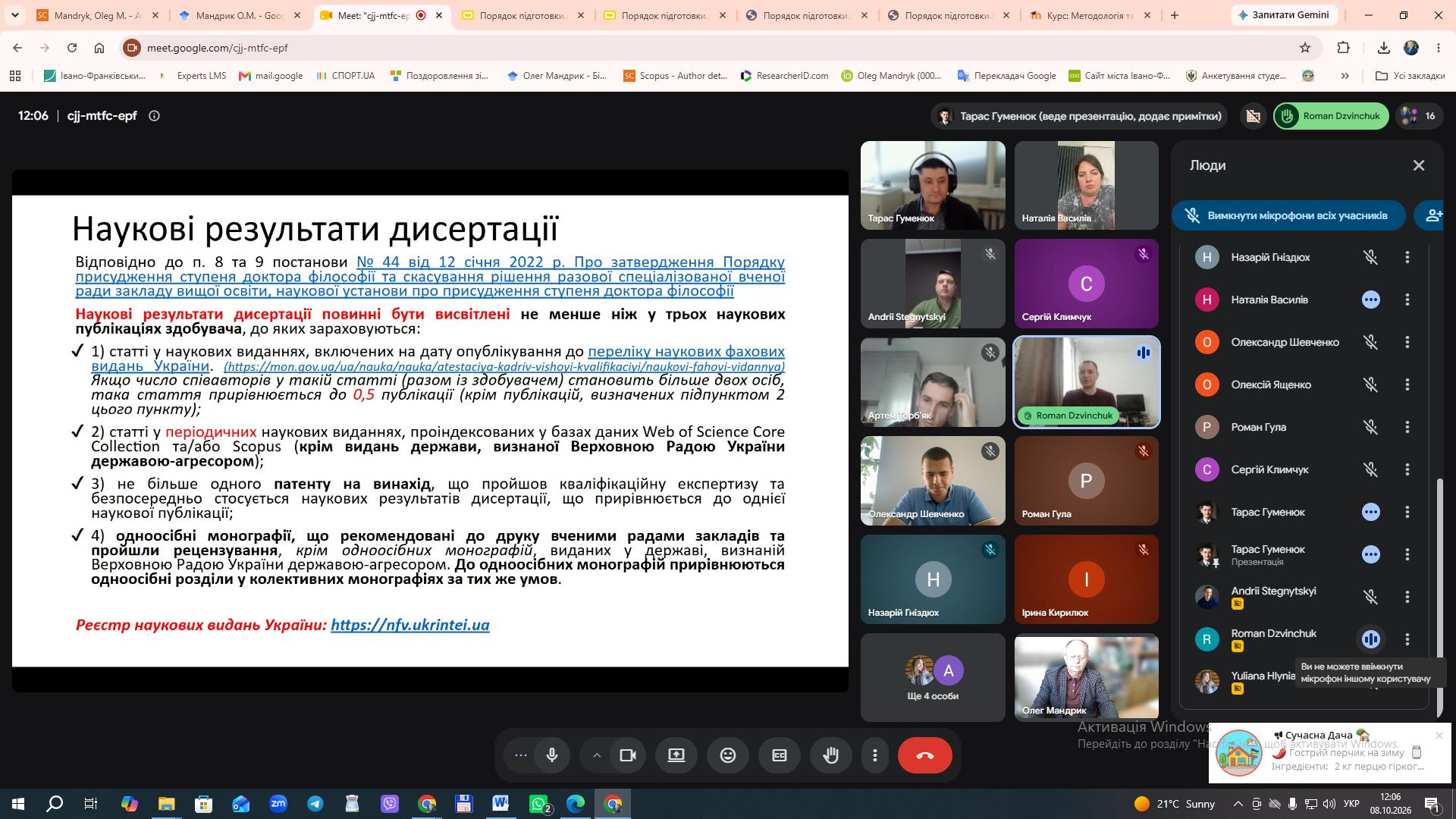Toggle your microphone in the Meet toolbar
1456x819 pixels.
click(552, 755)
